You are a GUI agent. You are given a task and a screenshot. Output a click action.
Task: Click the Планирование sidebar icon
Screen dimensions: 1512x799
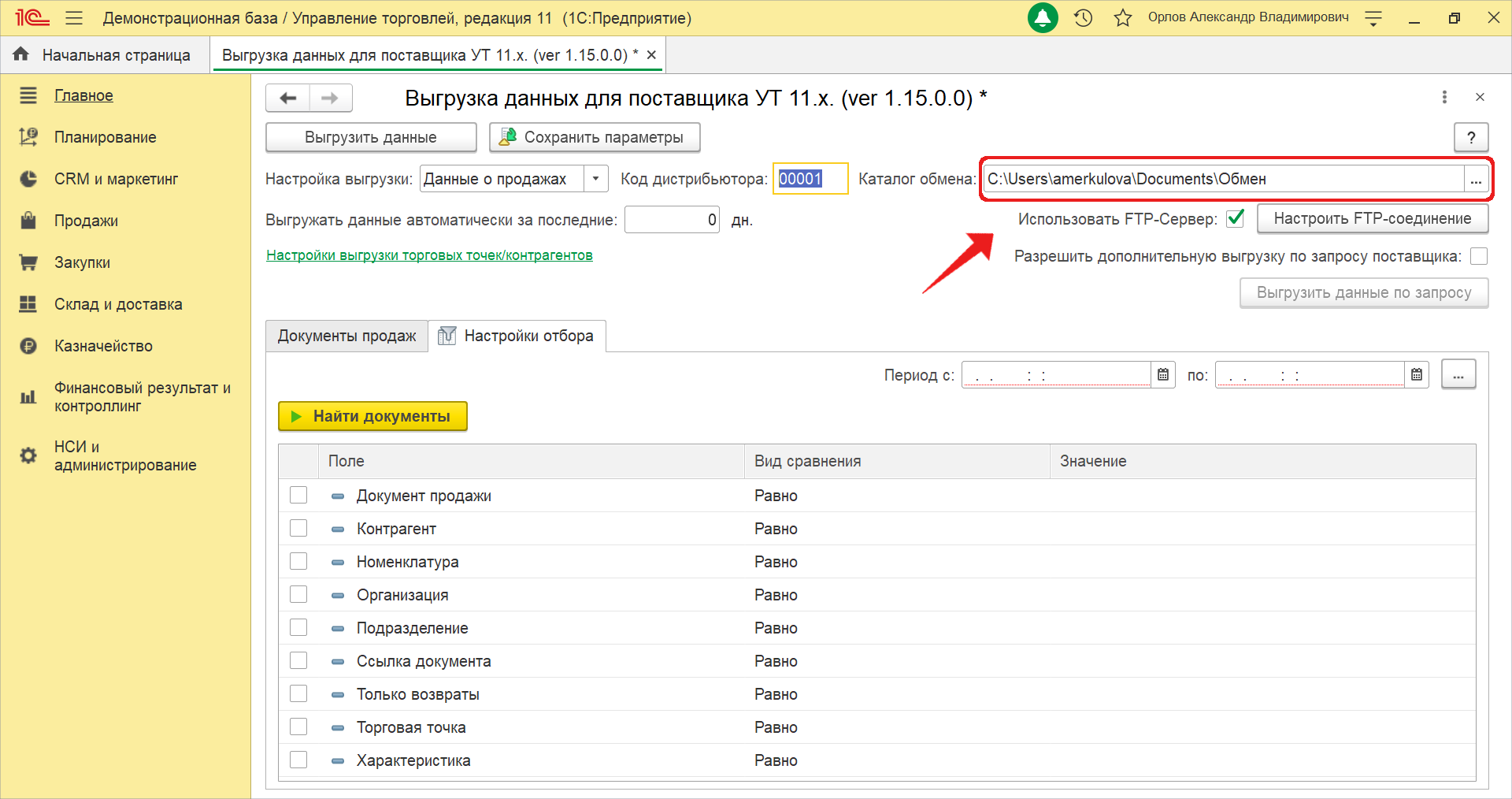pos(28,137)
